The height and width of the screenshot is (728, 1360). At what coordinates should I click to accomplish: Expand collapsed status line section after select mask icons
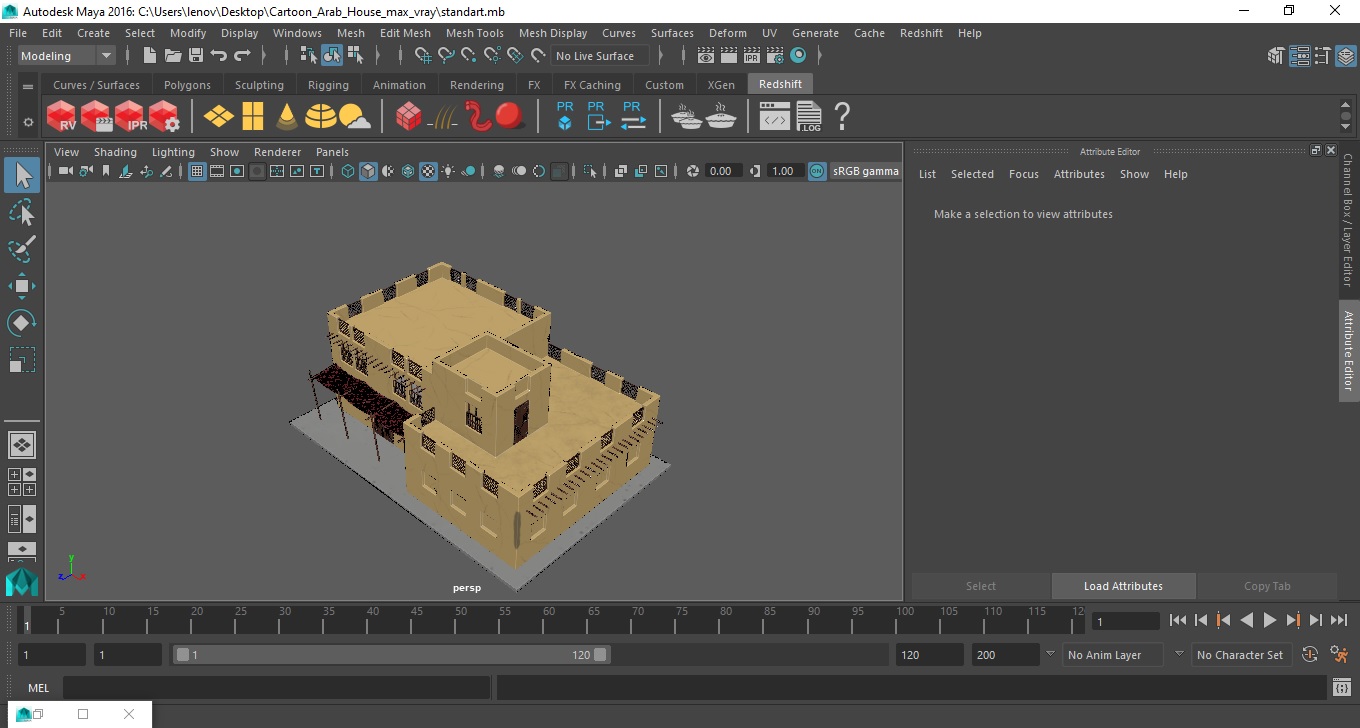376,56
